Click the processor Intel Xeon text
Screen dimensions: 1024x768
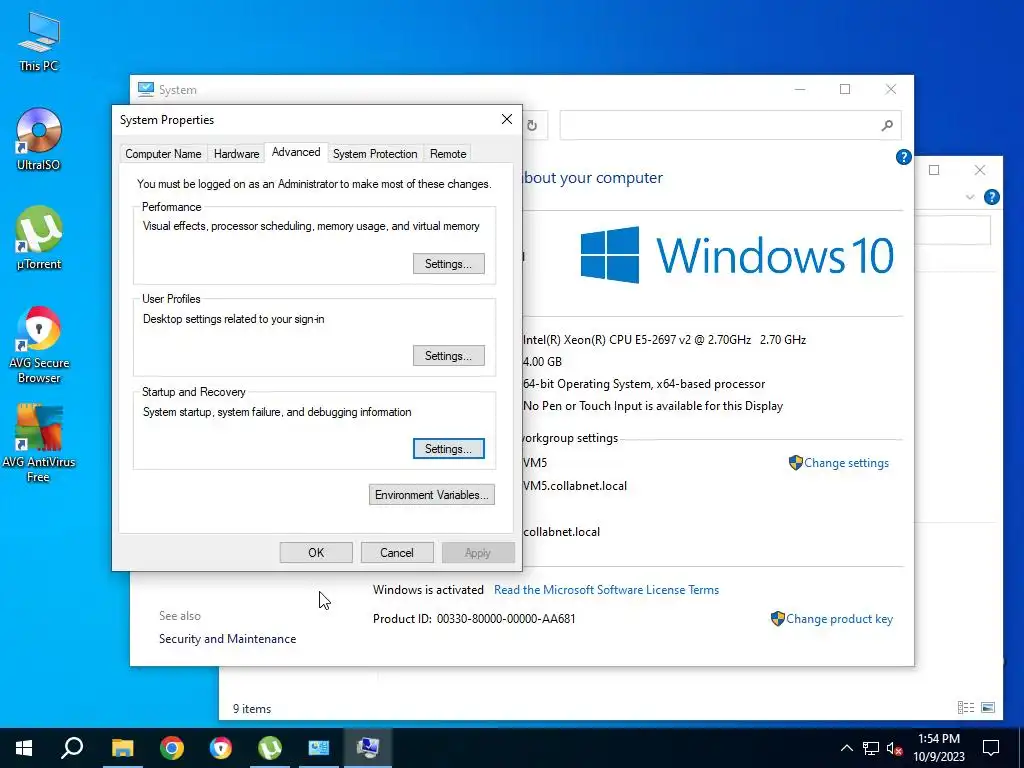coord(664,340)
